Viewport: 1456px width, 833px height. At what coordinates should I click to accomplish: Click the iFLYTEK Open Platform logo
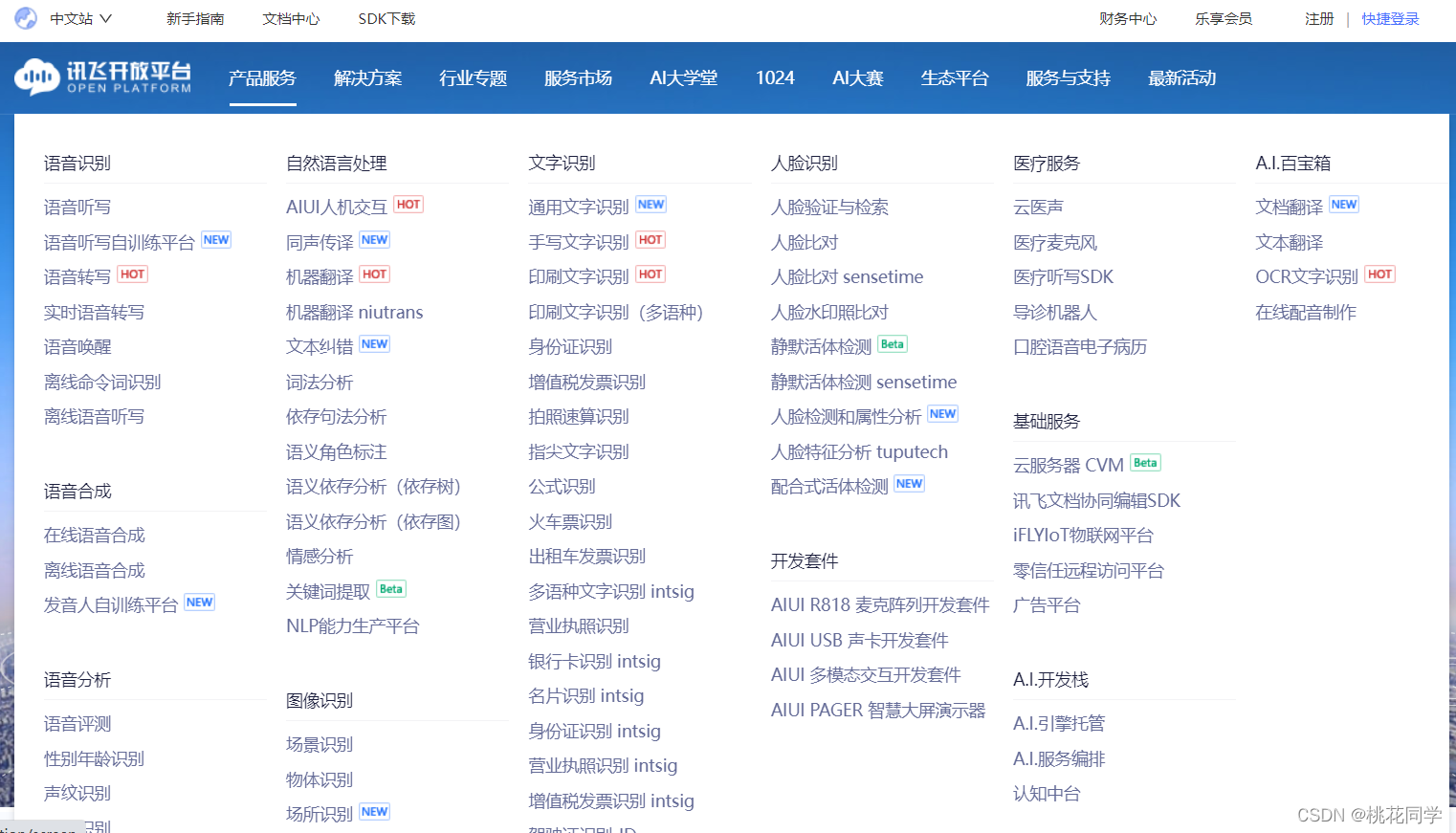pyautogui.click(x=103, y=77)
